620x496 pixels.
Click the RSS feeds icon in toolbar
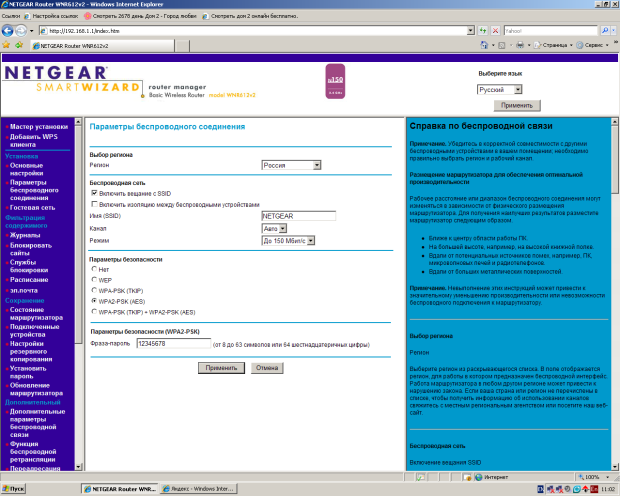[x=502, y=45]
